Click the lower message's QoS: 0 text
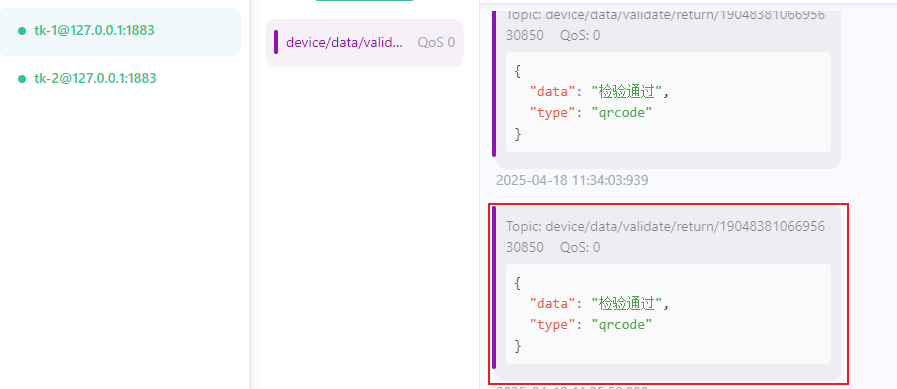Screen dimensions: 897x389 point(580,248)
